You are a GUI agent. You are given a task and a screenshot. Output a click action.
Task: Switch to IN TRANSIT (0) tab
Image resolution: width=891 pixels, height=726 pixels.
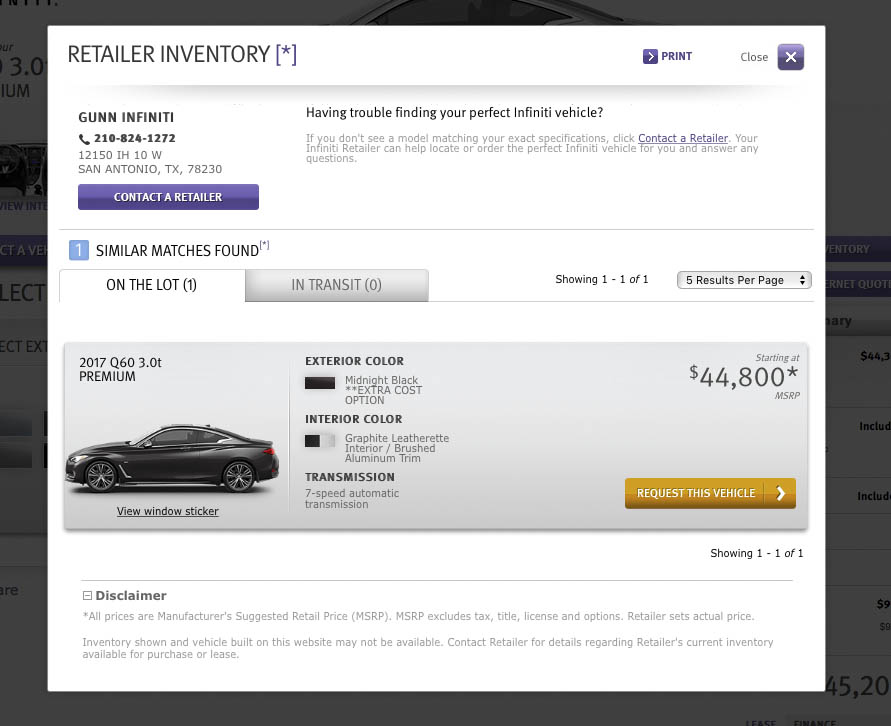tap(336, 285)
